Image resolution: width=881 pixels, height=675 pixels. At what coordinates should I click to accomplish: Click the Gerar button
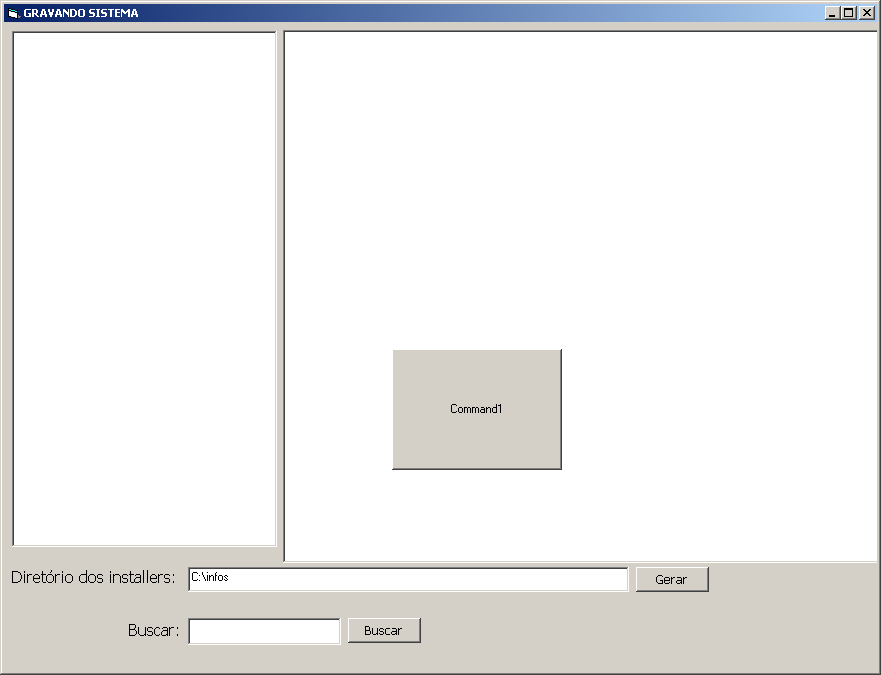tap(671, 580)
